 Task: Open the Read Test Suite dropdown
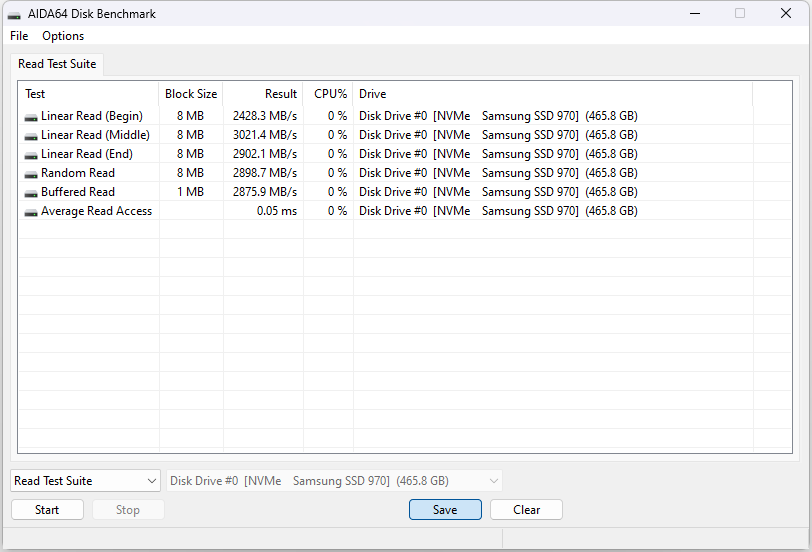pos(85,481)
